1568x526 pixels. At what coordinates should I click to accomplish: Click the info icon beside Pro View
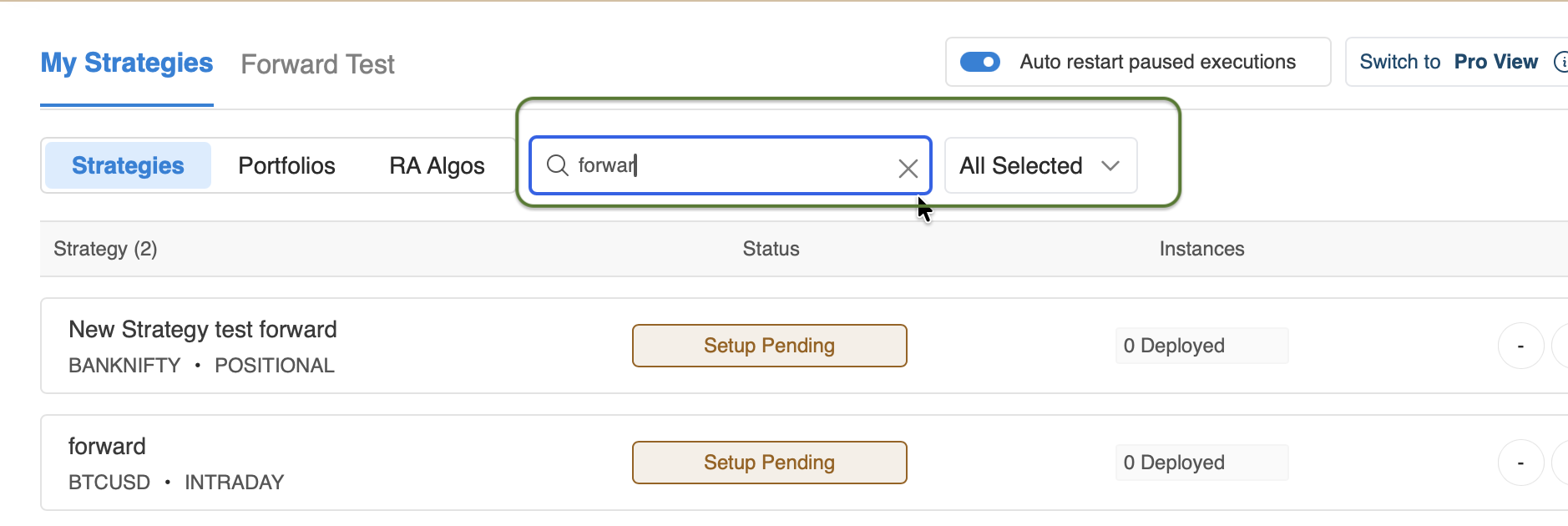point(1560,62)
